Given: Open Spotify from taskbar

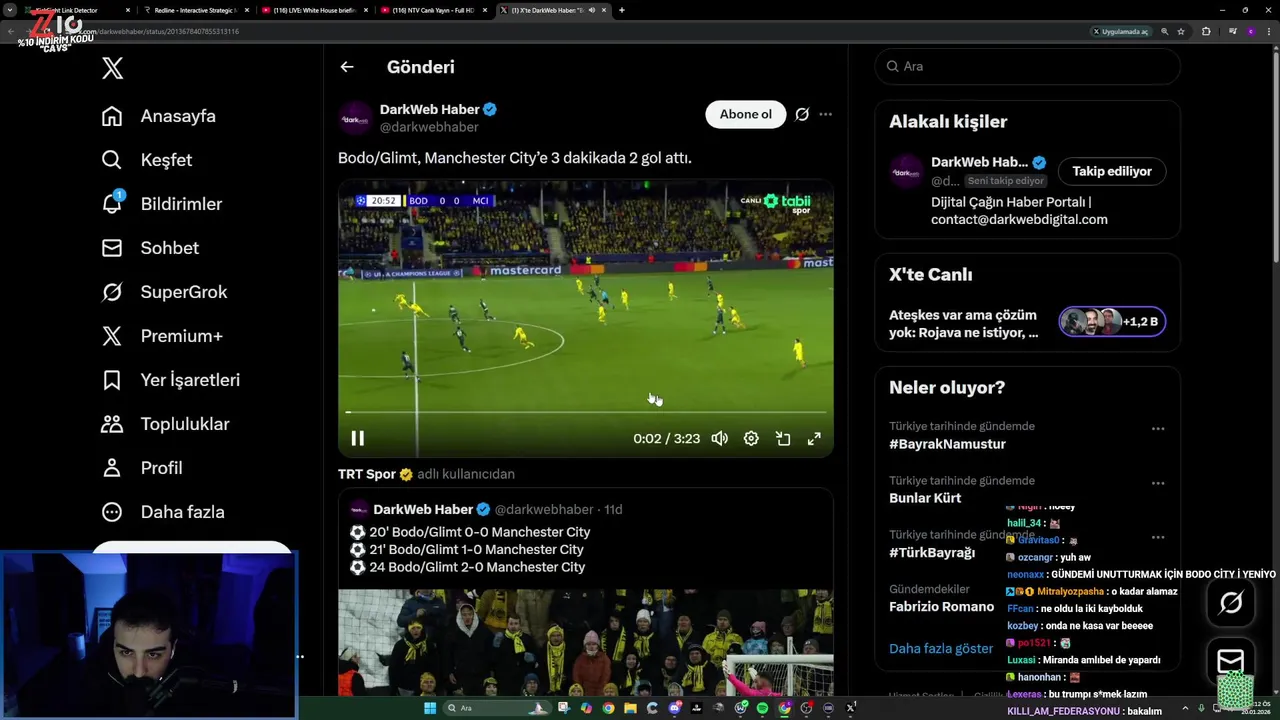Looking at the screenshot, I should click(x=762, y=708).
